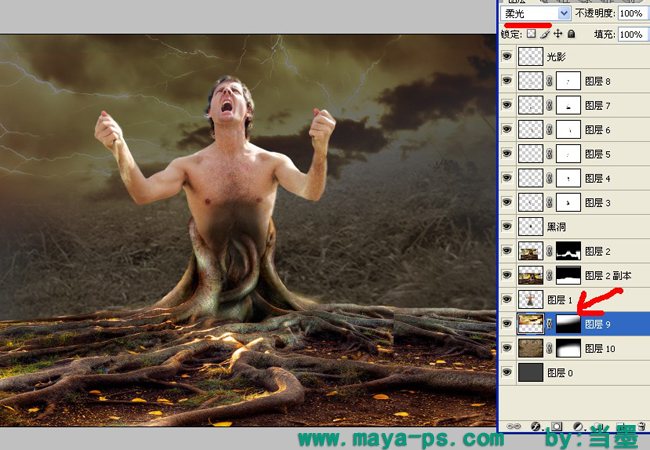Click the 填充 fill value field
This screenshot has height=450, width=650.
(x=633, y=34)
